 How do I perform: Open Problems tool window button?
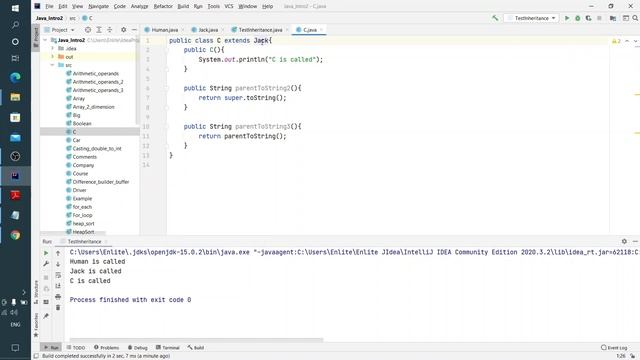(x=107, y=347)
